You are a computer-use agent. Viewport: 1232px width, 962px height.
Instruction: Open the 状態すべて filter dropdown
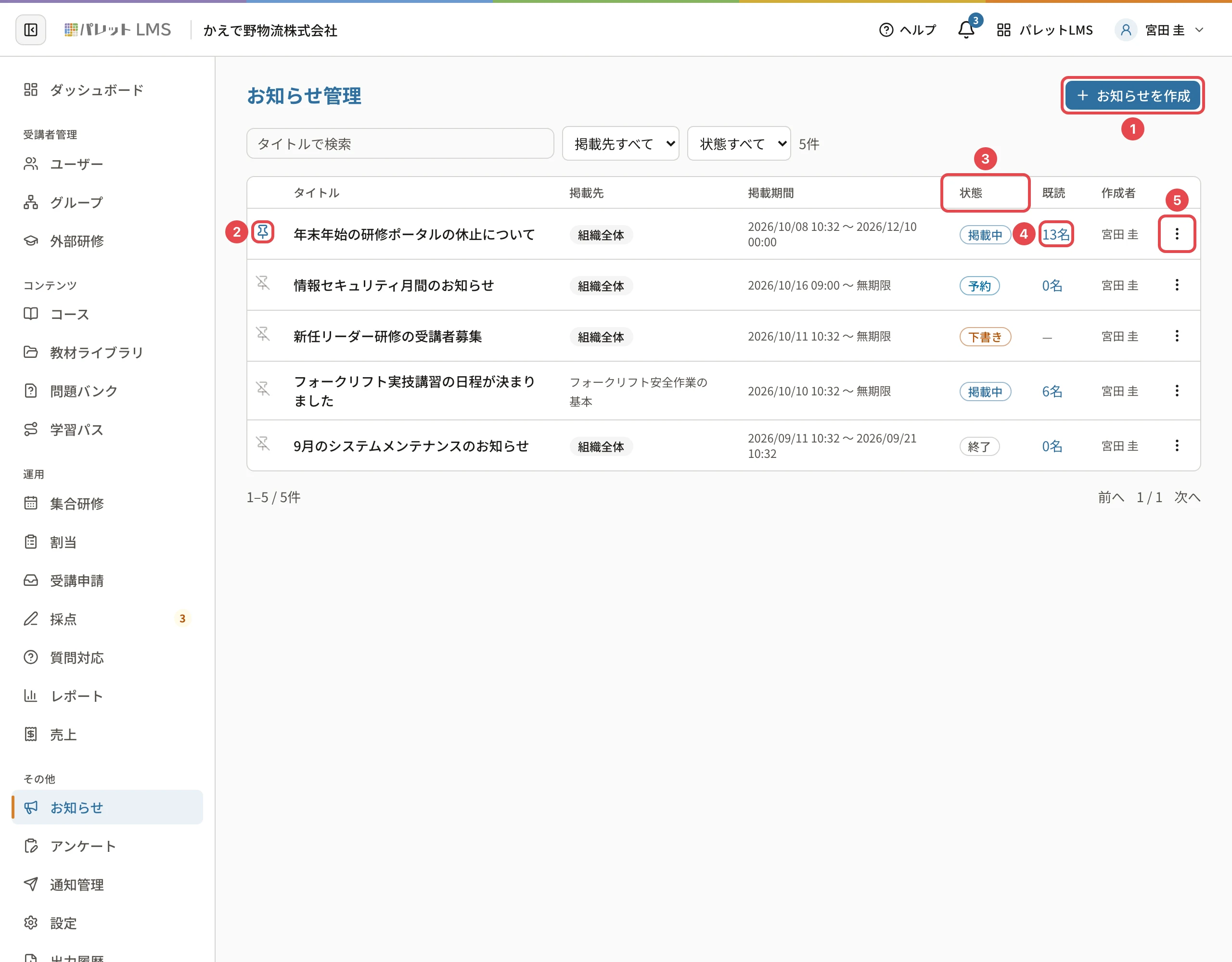tap(739, 144)
